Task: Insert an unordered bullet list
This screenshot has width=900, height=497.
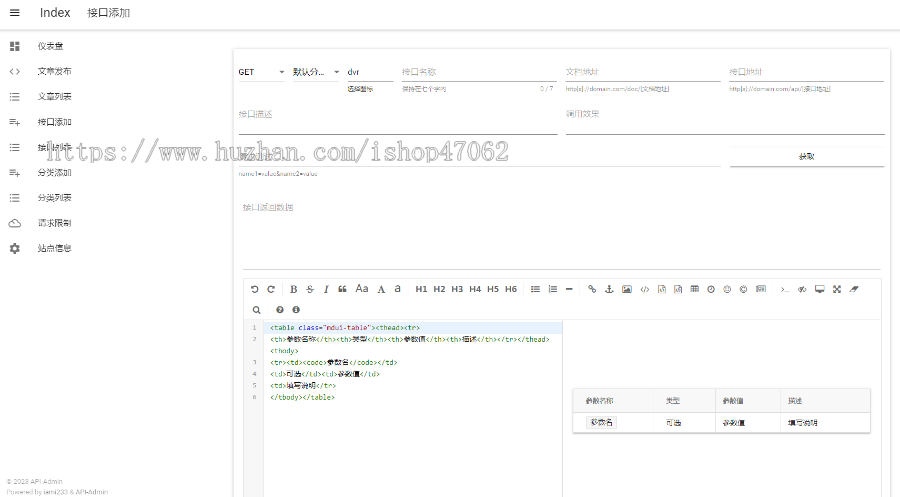Action: click(x=536, y=289)
